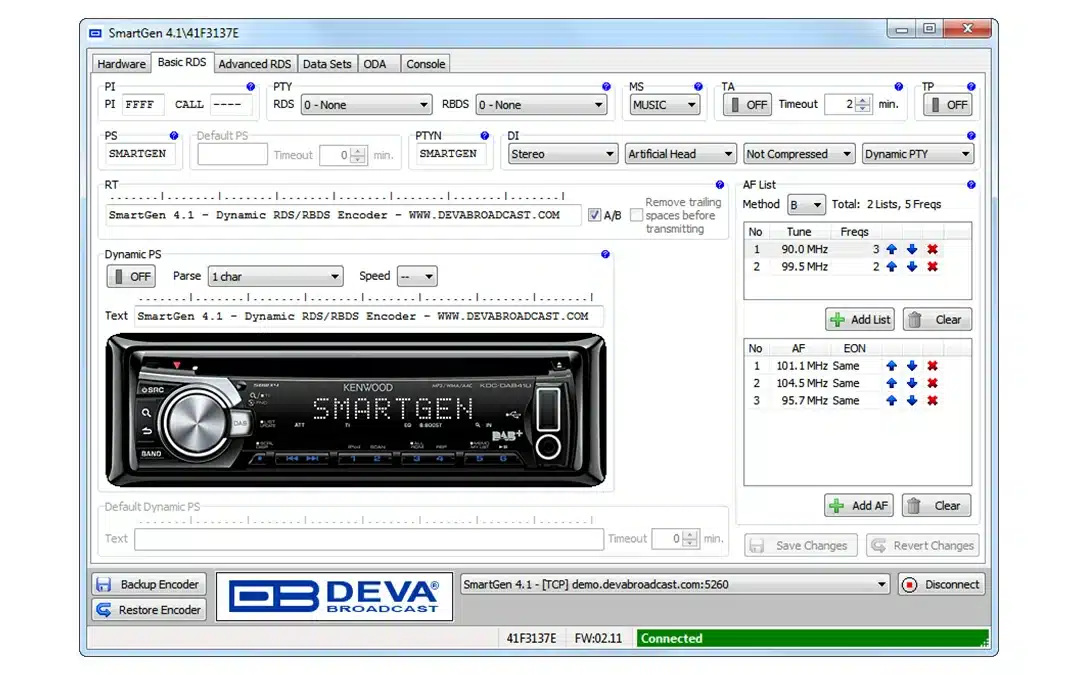Click the Restore Encoder button
This screenshot has height=675, width=1080.
149,610
